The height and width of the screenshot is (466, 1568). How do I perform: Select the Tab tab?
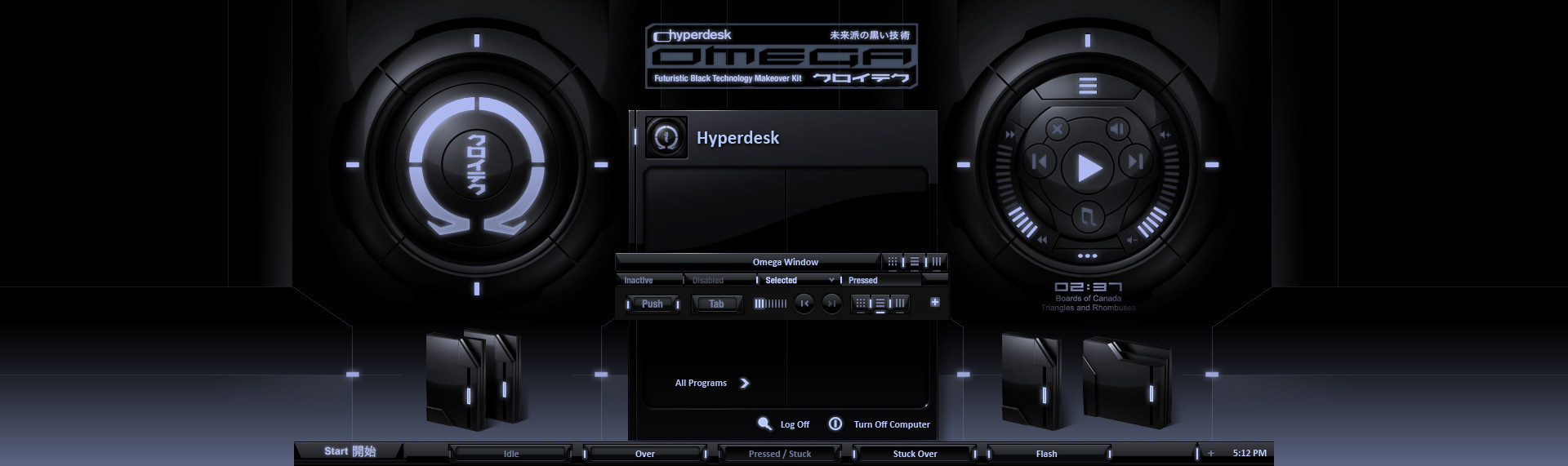click(x=716, y=304)
